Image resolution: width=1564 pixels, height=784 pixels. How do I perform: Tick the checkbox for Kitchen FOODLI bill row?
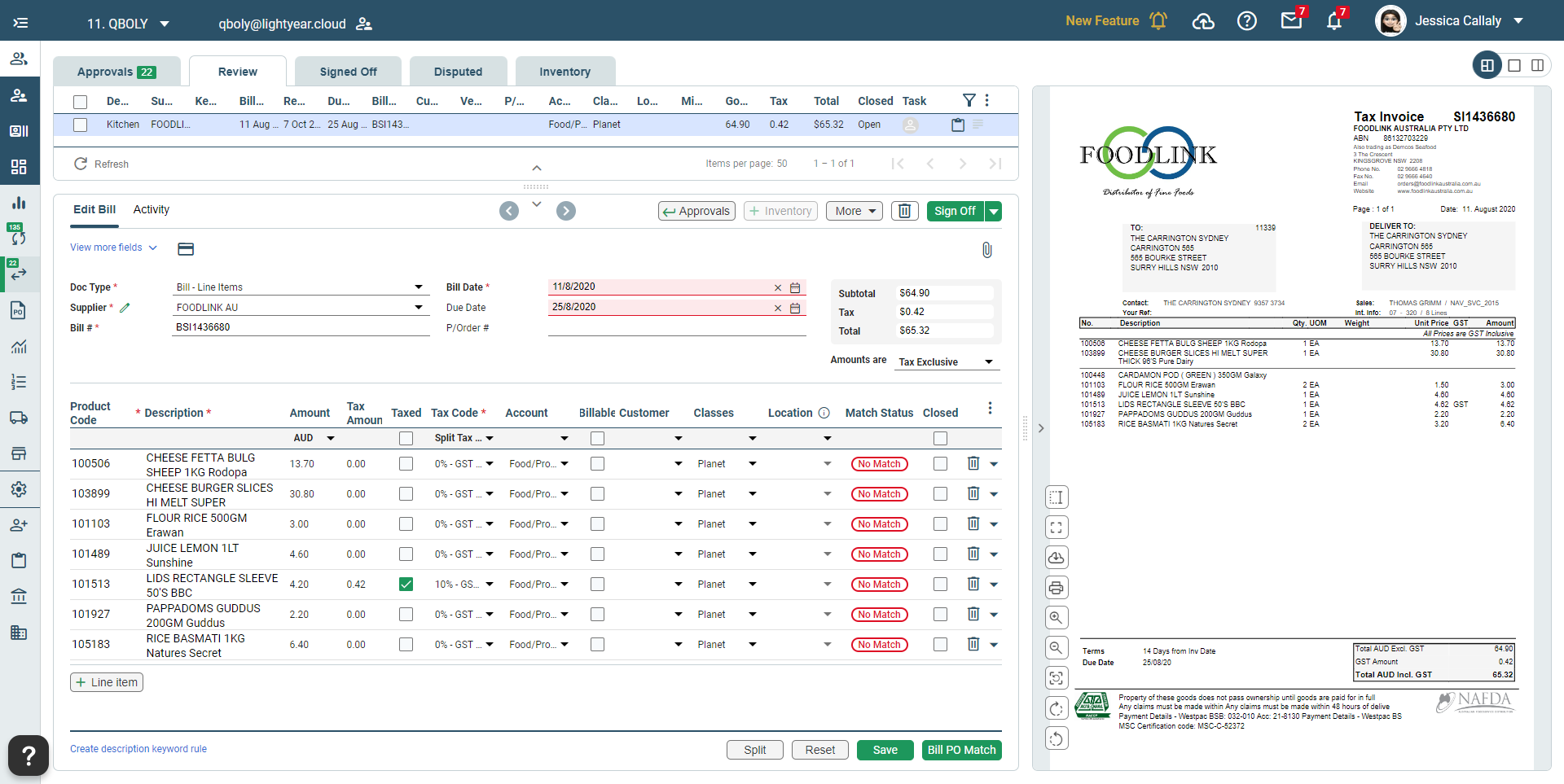[80, 125]
